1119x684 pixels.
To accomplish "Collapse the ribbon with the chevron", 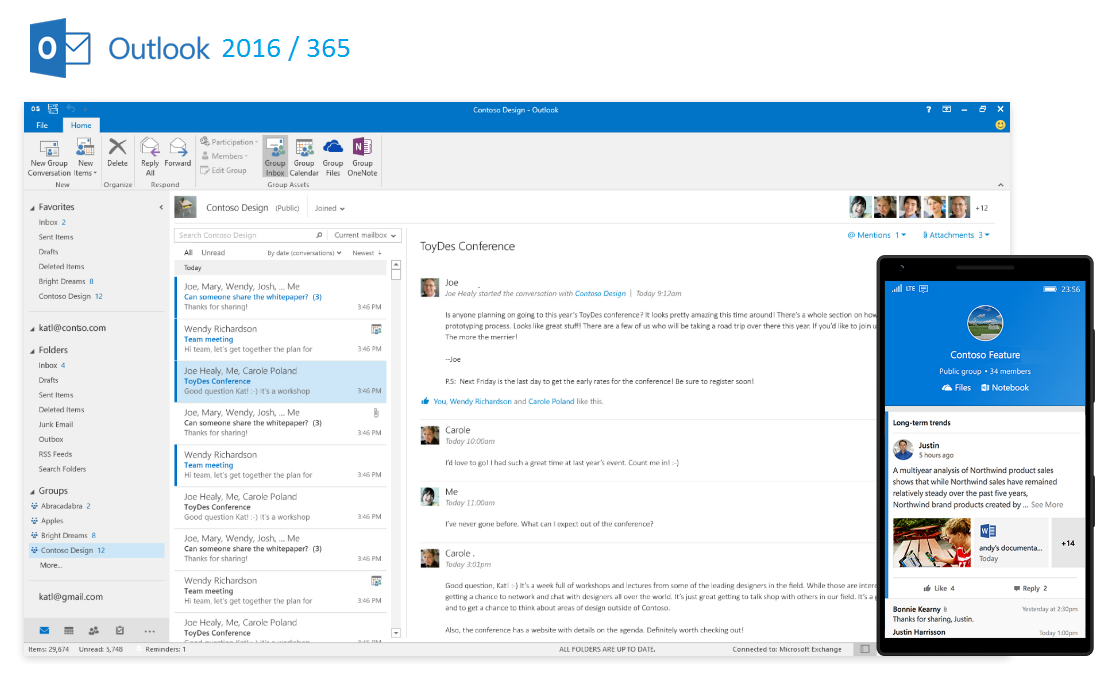I will [x=1001, y=185].
